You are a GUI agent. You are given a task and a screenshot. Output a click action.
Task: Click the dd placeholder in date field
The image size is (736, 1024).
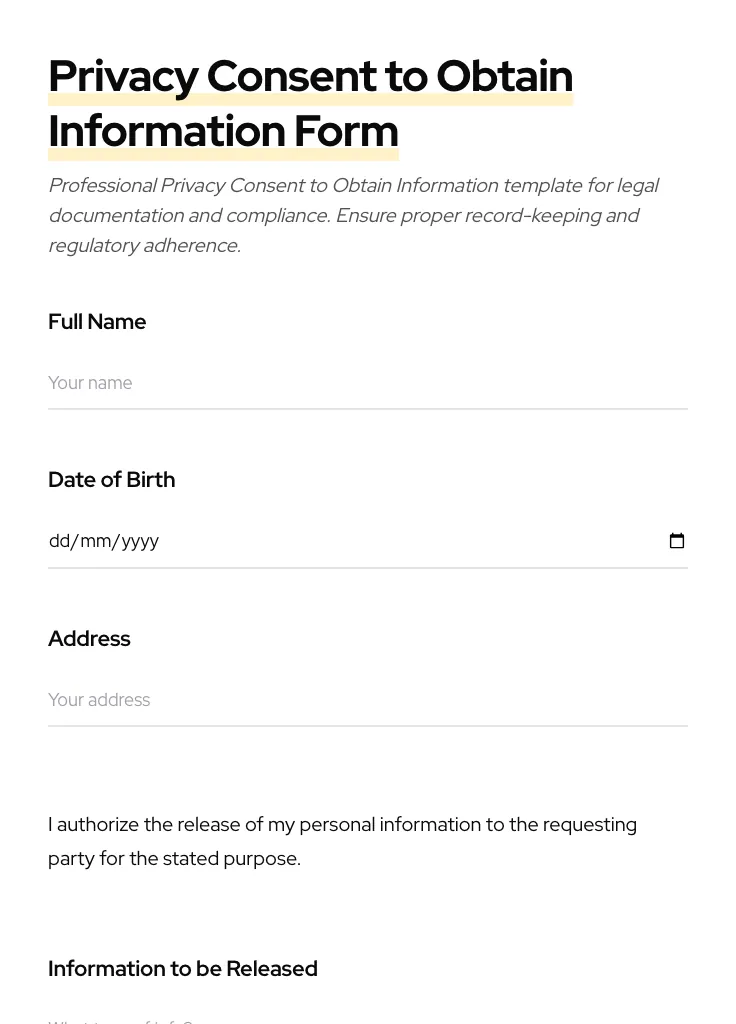point(60,540)
